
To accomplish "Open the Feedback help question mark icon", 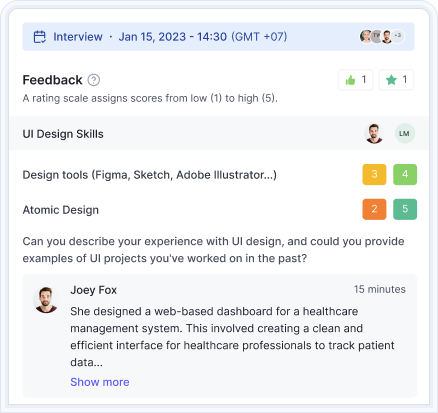I will pos(94,80).
